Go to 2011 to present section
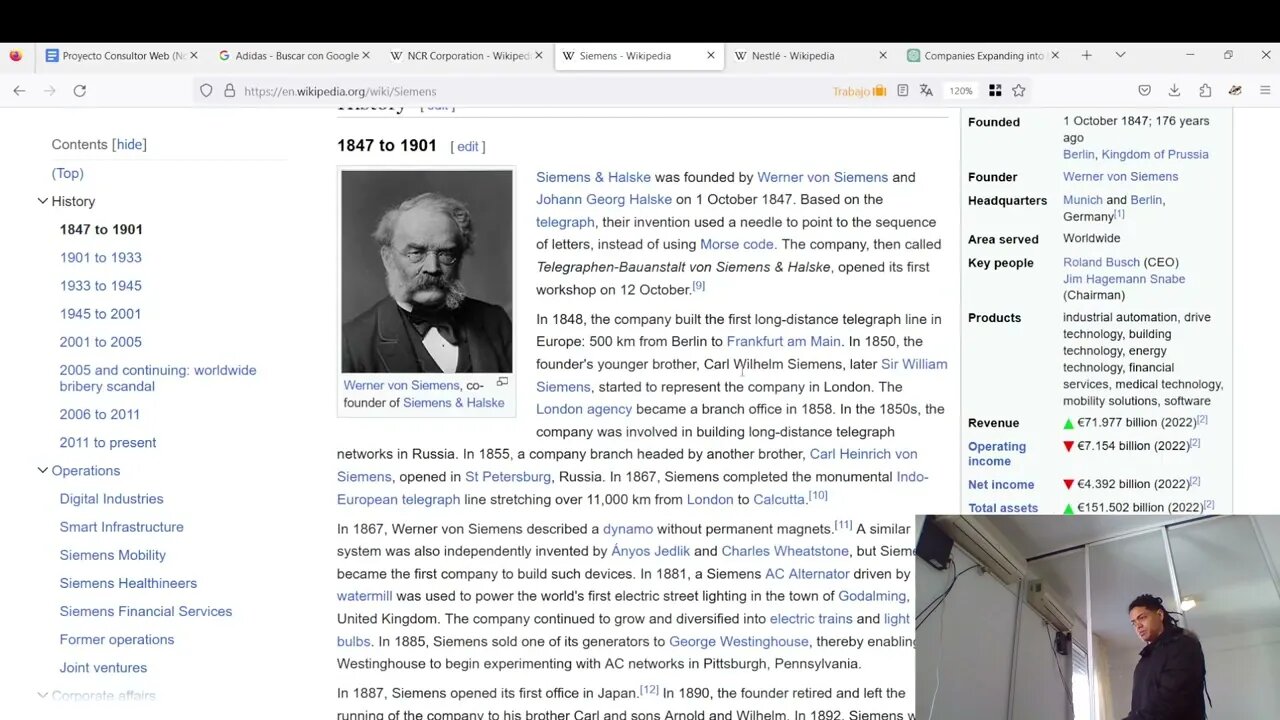The width and height of the screenshot is (1280, 720). click(108, 442)
